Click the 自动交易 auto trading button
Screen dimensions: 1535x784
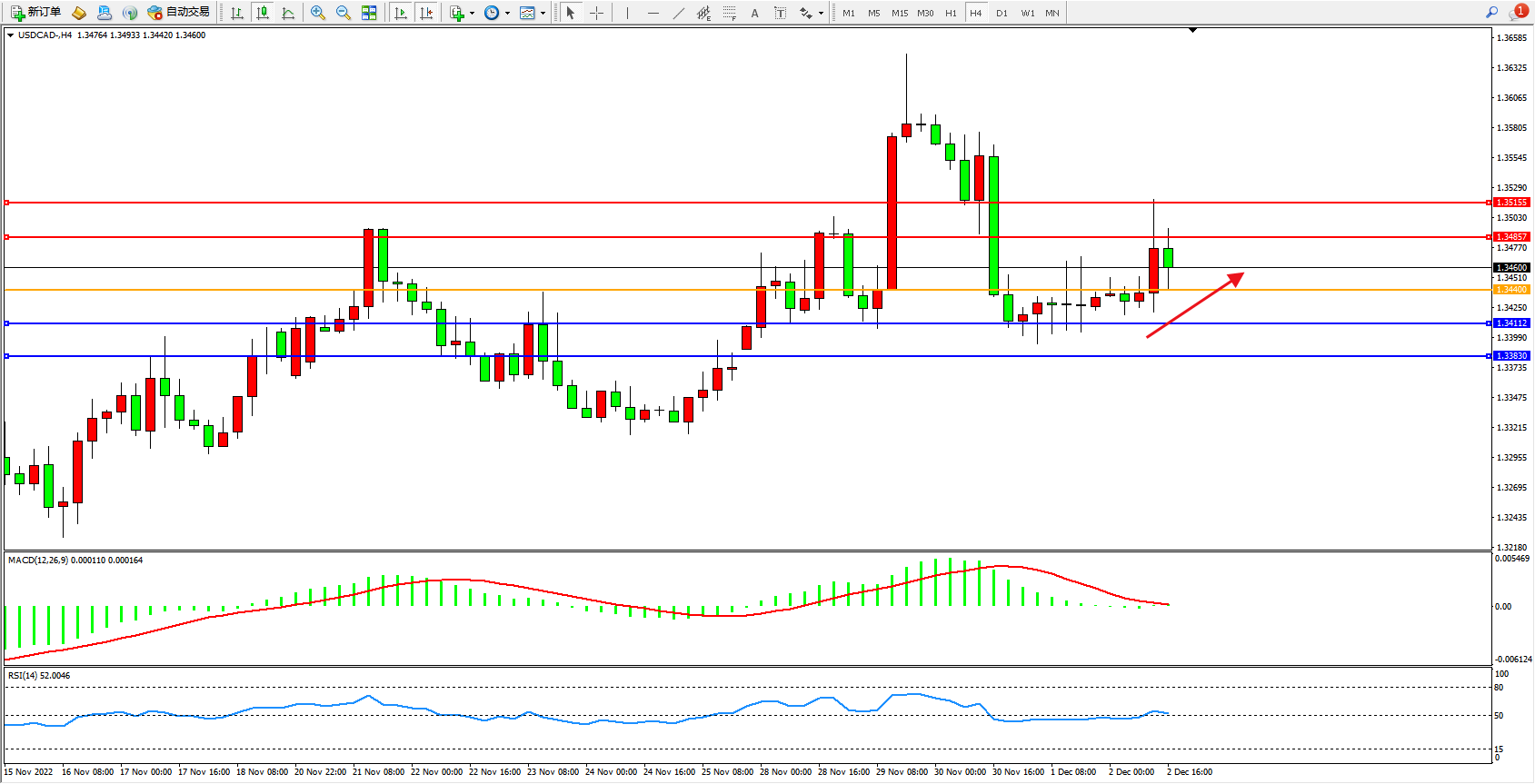179,13
